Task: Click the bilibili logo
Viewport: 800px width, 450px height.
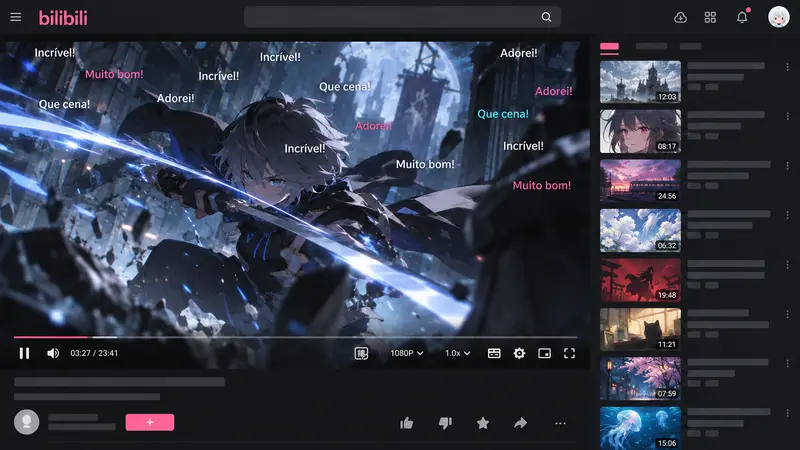Action: coord(63,18)
